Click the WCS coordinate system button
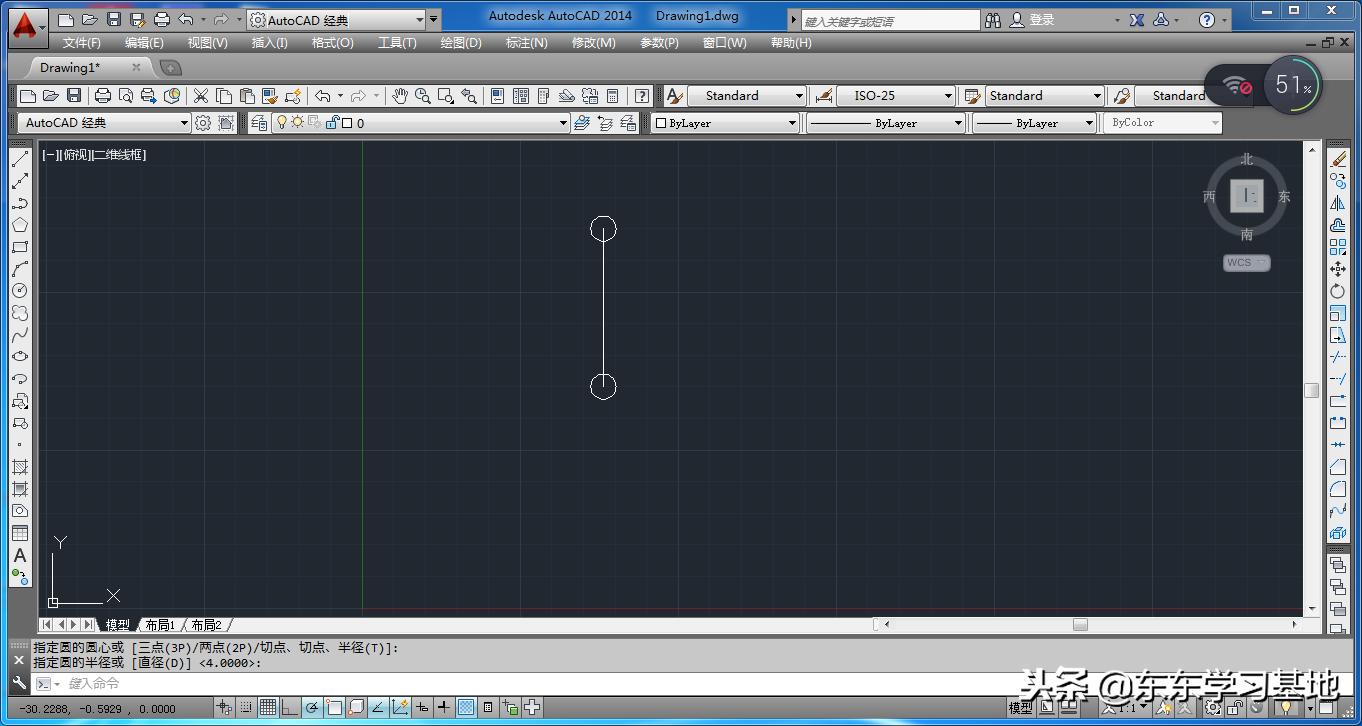 [1246, 263]
